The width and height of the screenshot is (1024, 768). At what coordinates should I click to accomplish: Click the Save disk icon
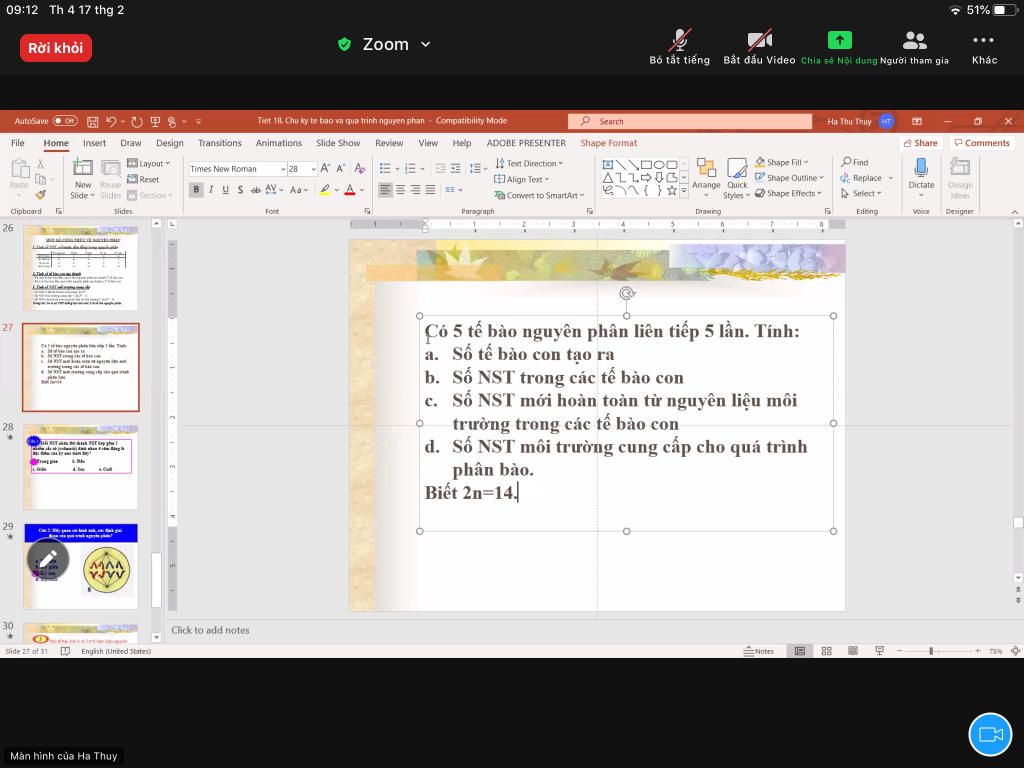(93, 121)
